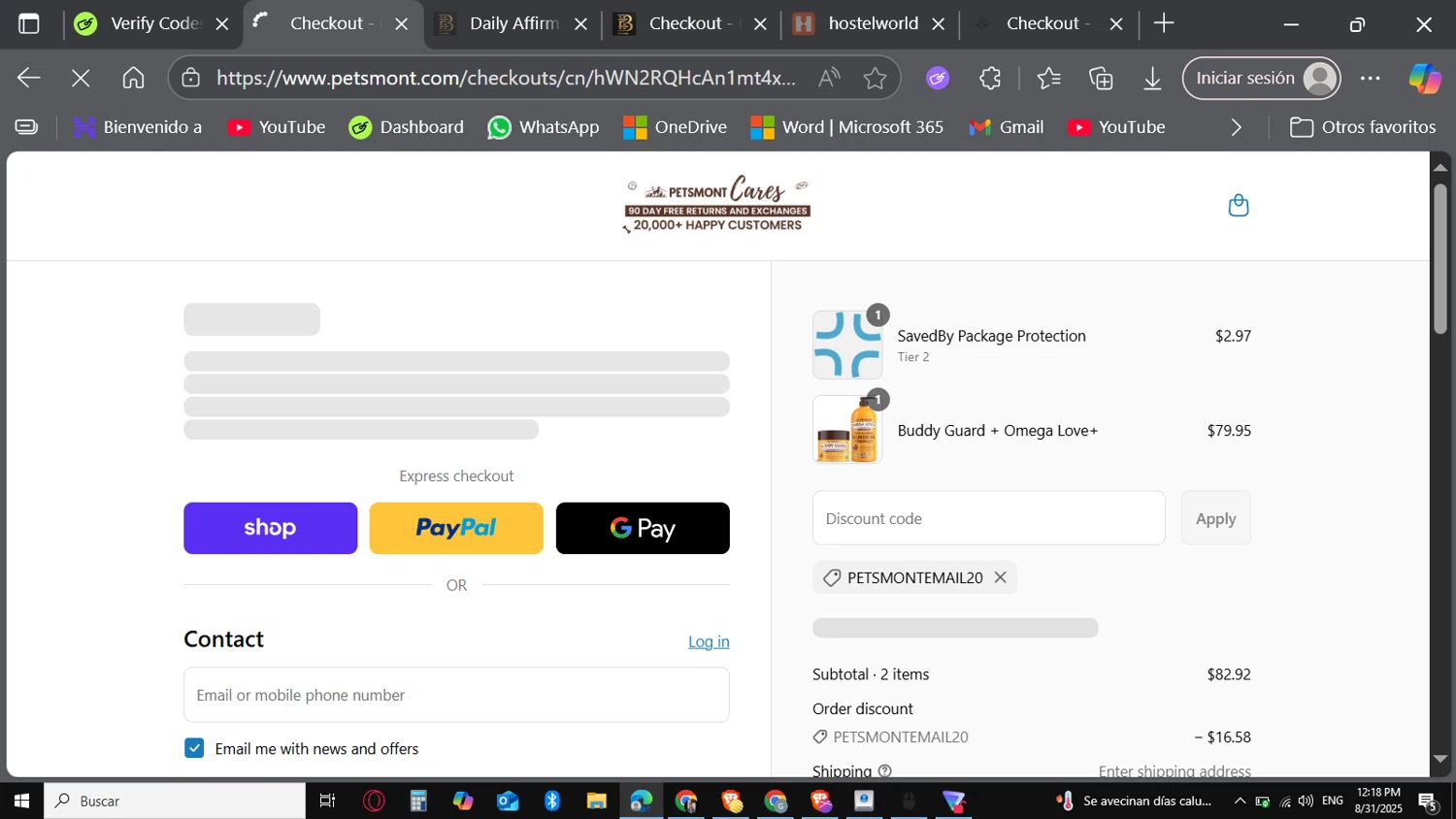Open Downloads in browser toolbar
The height and width of the screenshot is (819, 1456).
click(x=1152, y=78)
